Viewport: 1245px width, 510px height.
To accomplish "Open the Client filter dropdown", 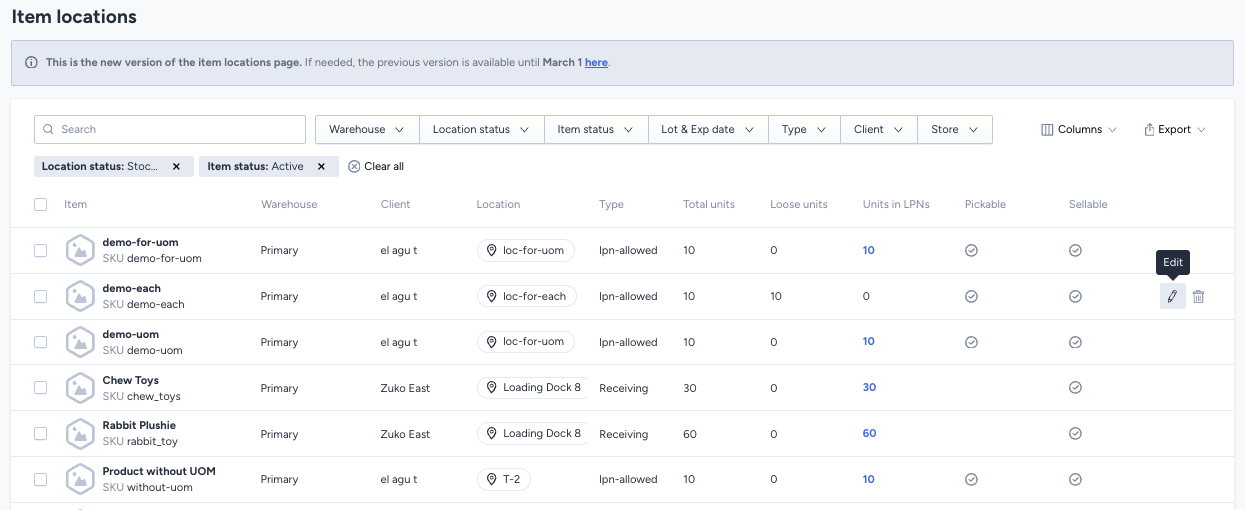I will pos(878,130).
